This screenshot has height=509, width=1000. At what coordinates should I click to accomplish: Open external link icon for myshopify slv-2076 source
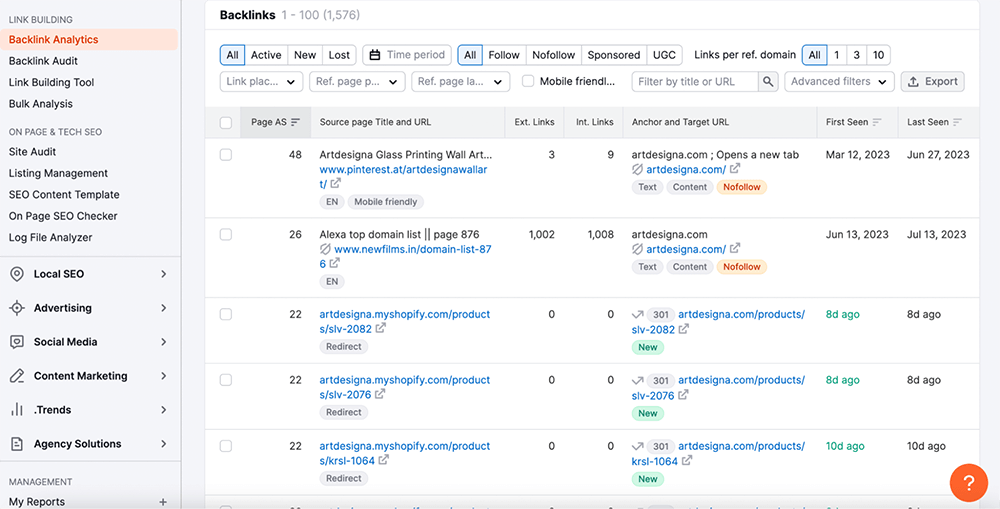(x=379, y=394)
